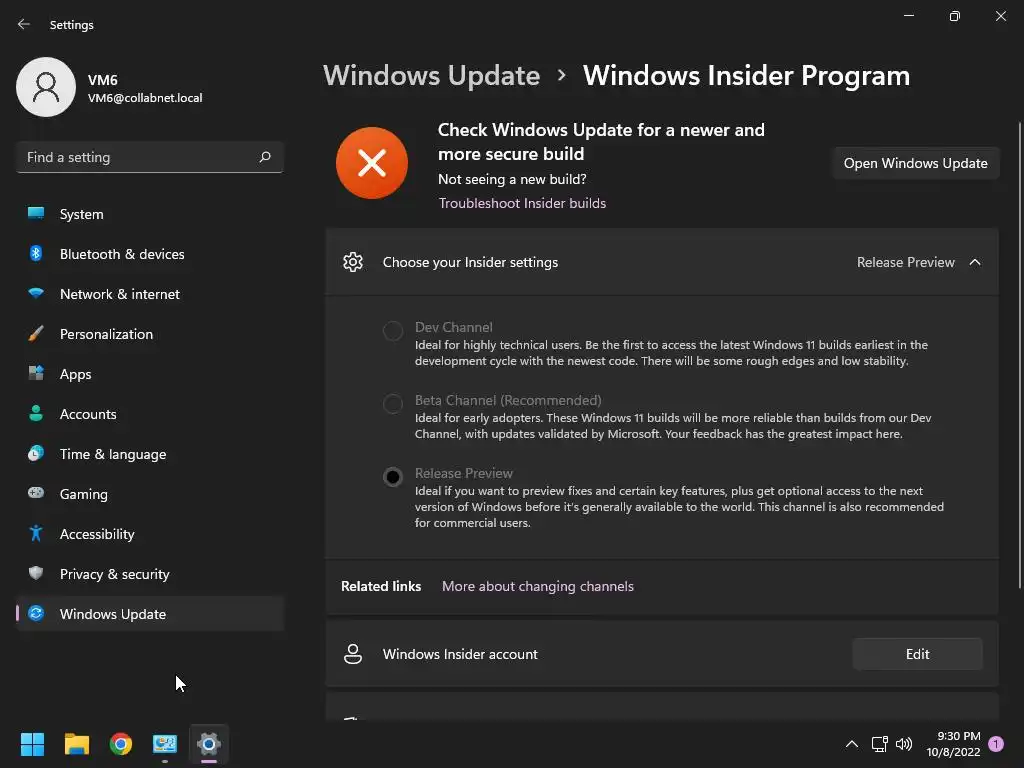Go back using the Settings back arrow
This screenshot has height=768, width=1024.
pos(24,24)
